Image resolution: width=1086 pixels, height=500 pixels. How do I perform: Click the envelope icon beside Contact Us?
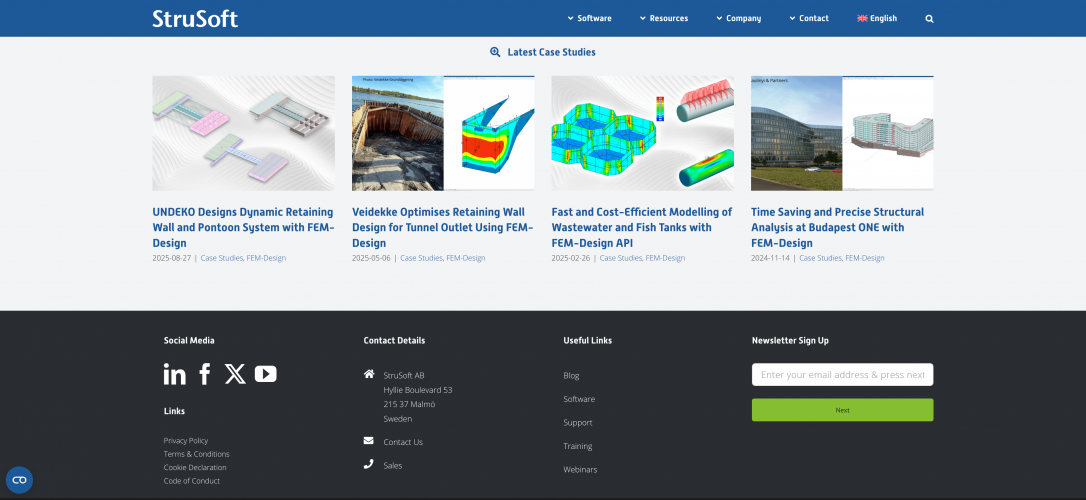tap(368, 440)
